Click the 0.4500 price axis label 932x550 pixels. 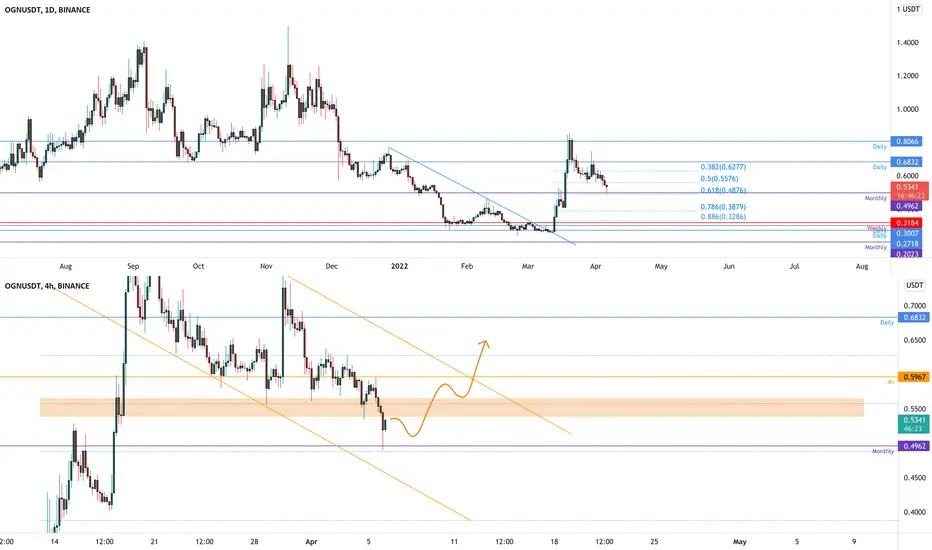(915, 477)
